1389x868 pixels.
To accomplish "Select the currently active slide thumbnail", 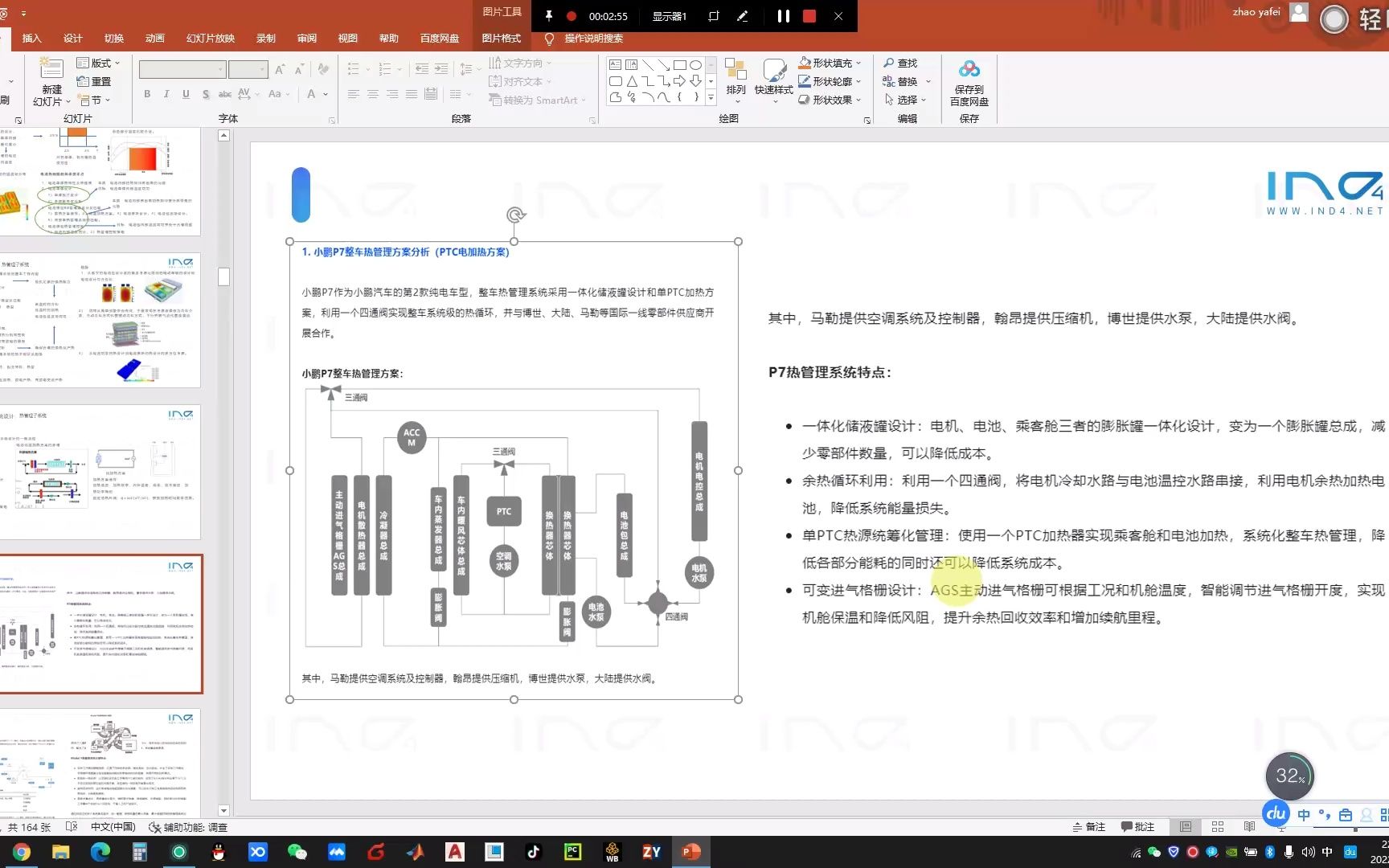I will click(100, 624).
